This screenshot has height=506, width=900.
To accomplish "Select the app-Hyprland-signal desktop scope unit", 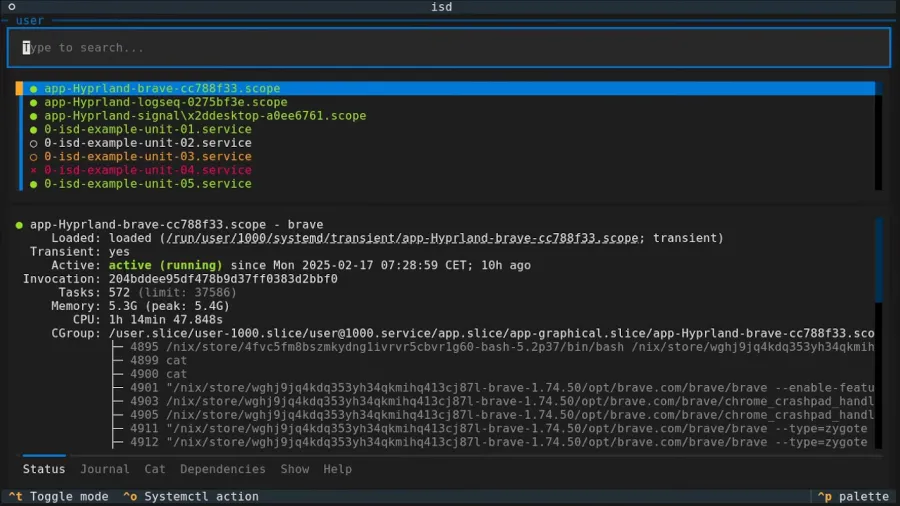I will pos(204,116).
